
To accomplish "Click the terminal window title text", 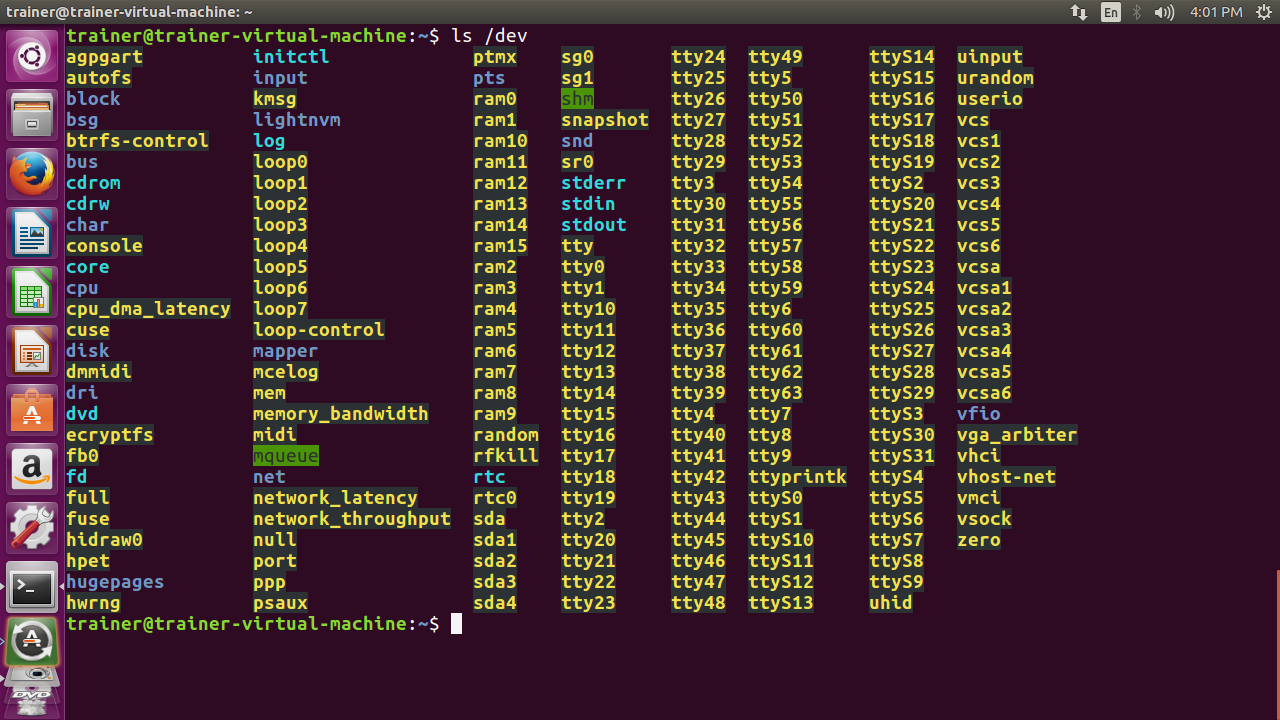I will tap(129, 12).
